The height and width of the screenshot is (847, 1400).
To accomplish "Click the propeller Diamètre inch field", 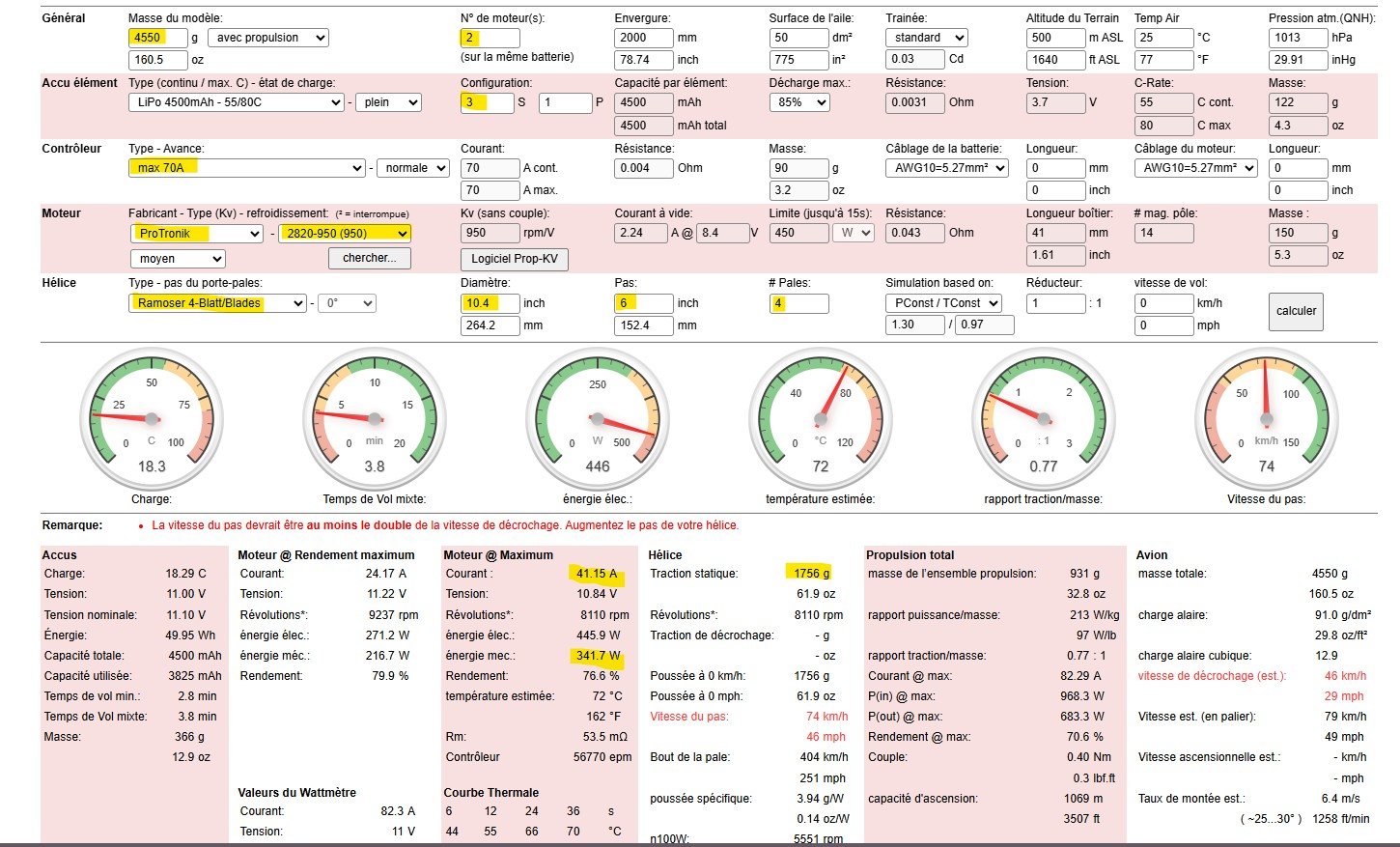I will (x=490, y=303).
